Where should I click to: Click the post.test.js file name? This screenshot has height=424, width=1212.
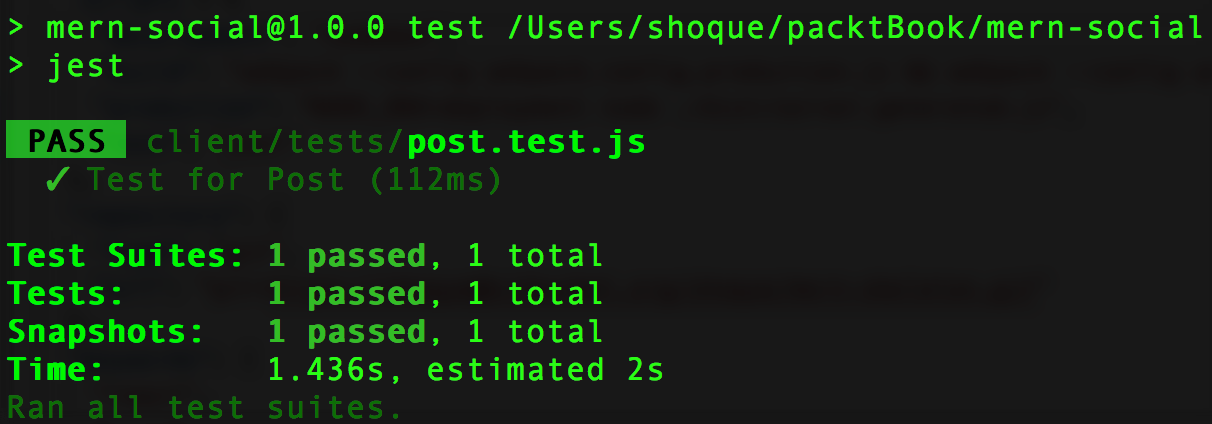click(526, 143)
